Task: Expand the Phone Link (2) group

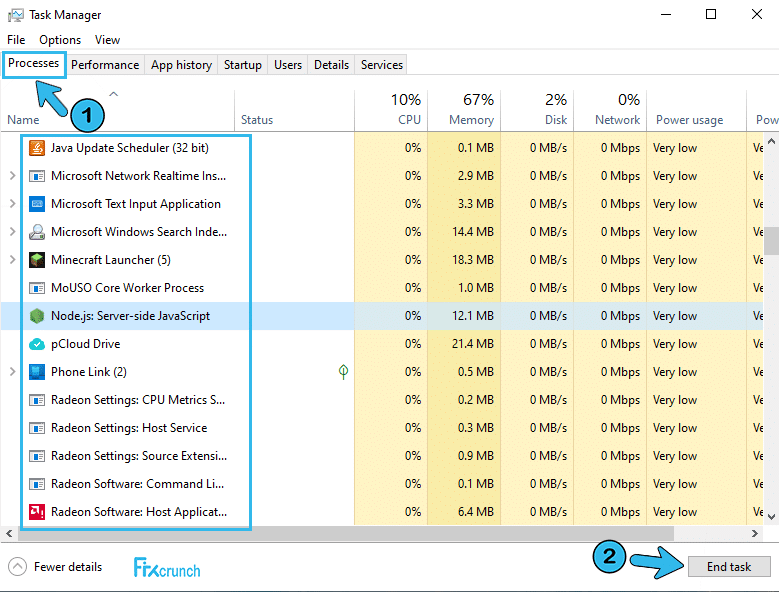Action: pos(12,372)
